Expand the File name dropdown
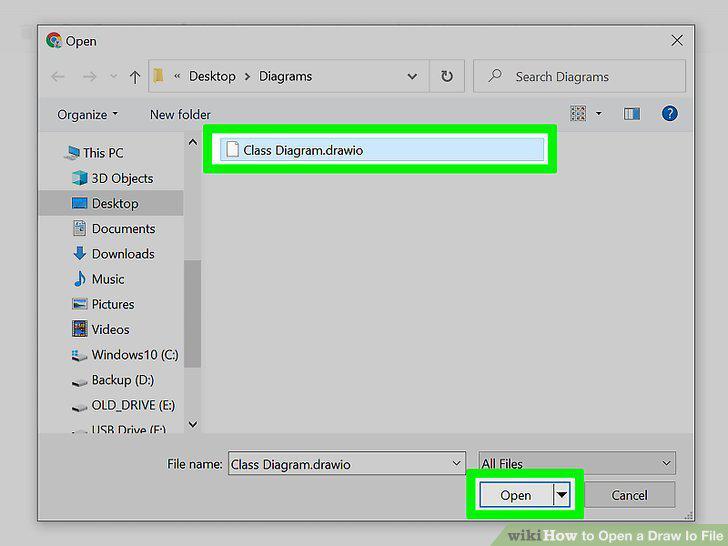 point(456,463)
